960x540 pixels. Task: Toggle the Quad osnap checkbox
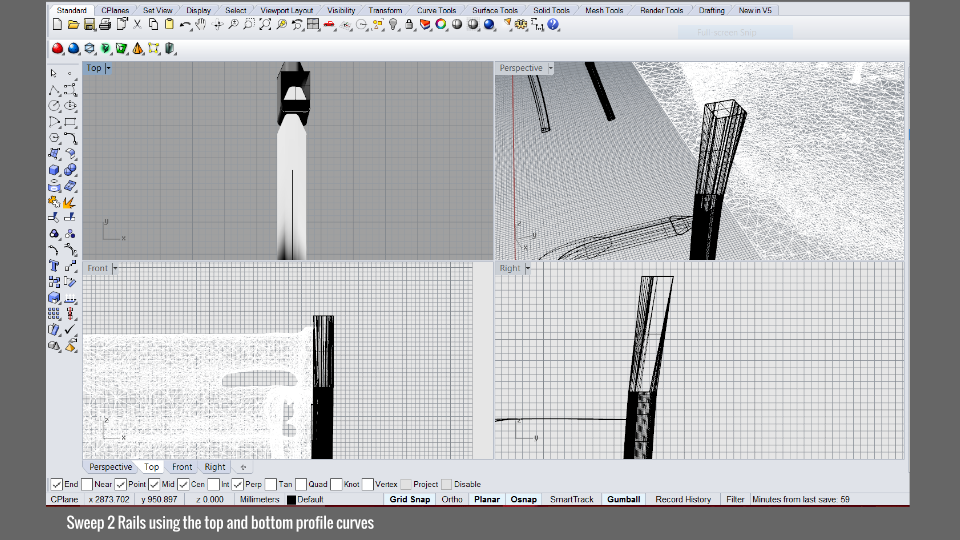pos(301,485)
